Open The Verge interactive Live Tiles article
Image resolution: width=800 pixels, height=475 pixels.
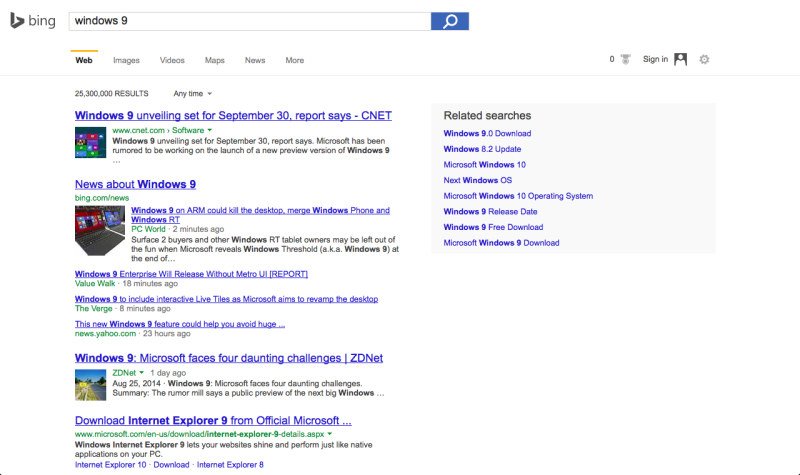pyautogui.click(x=227, y=299)
